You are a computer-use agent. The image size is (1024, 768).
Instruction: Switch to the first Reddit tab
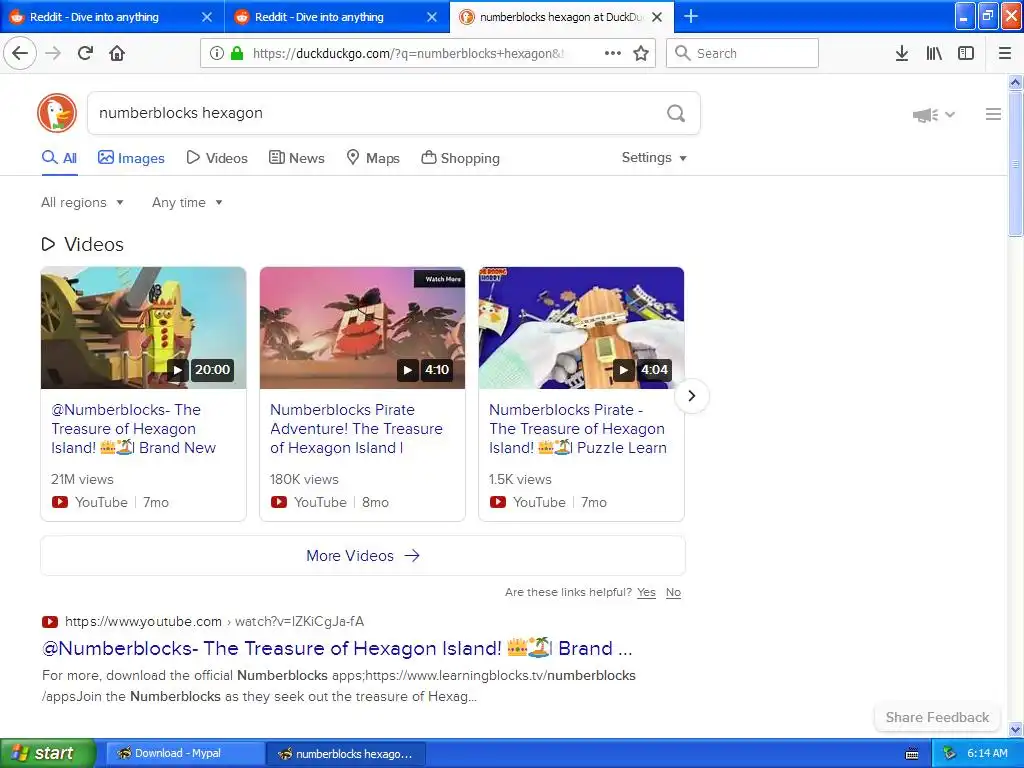pyautogui.click(x=112, y=17)
